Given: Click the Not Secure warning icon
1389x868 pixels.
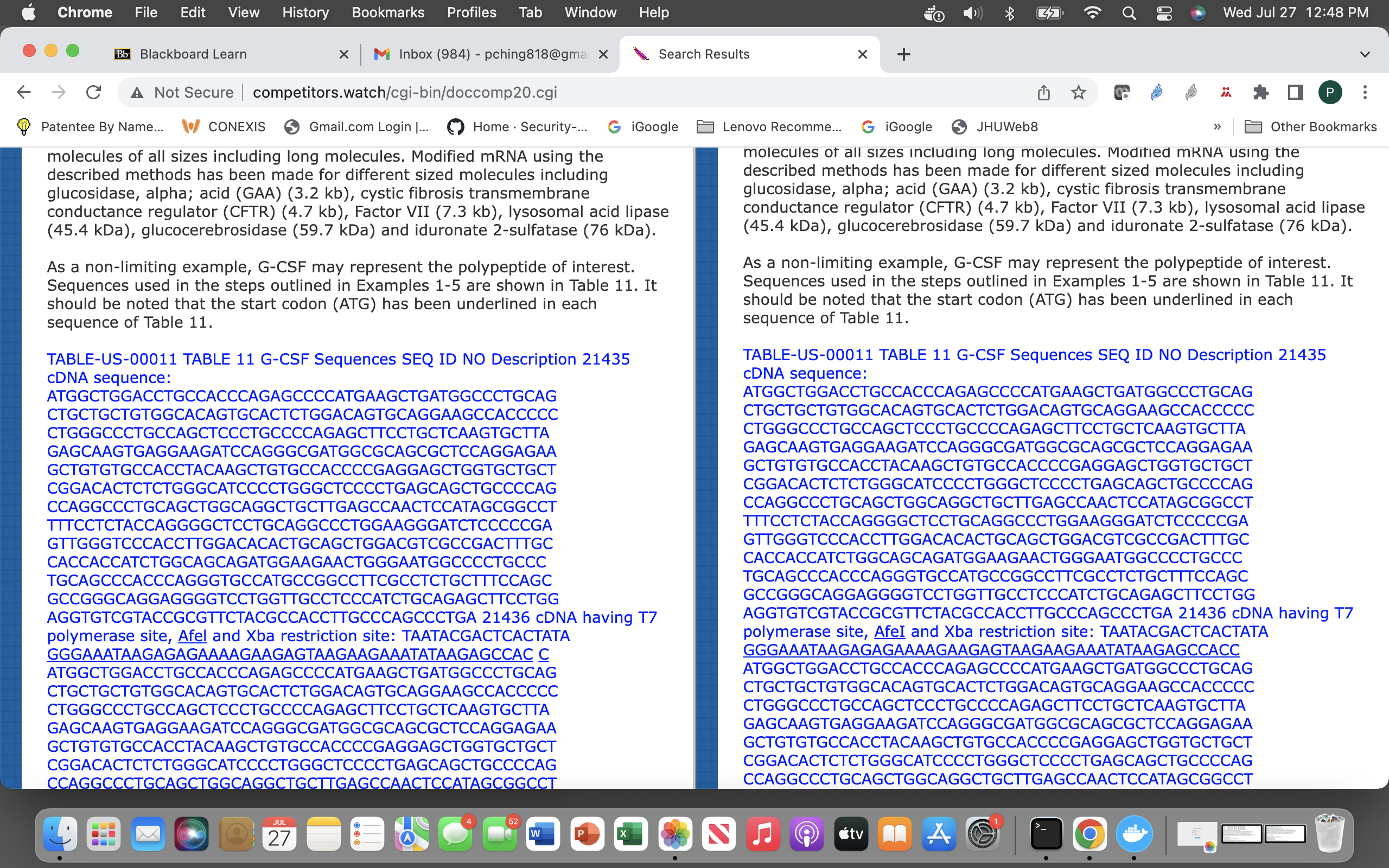Looking at the screenshot, I should (x=137, y=92).
